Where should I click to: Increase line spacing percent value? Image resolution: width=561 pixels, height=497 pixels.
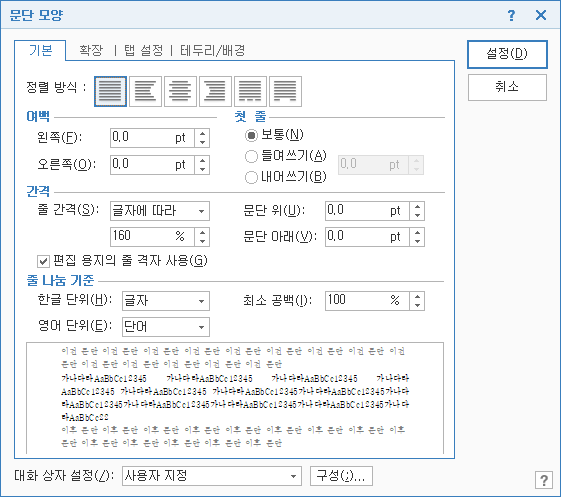202,233
